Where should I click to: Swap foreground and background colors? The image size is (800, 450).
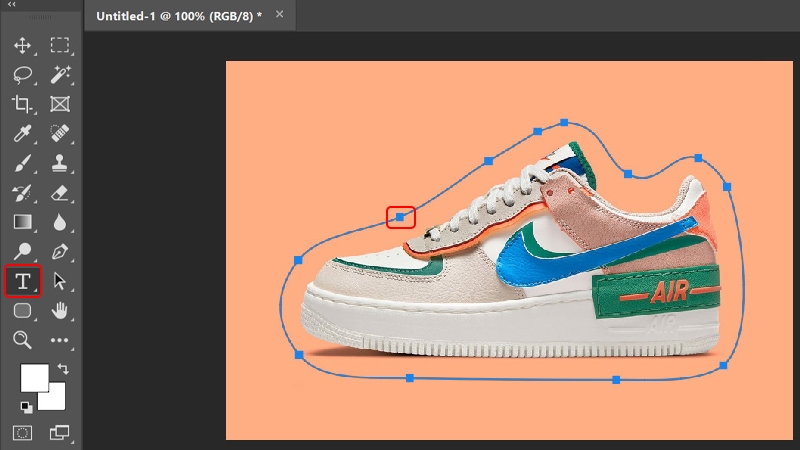point(63,368)
